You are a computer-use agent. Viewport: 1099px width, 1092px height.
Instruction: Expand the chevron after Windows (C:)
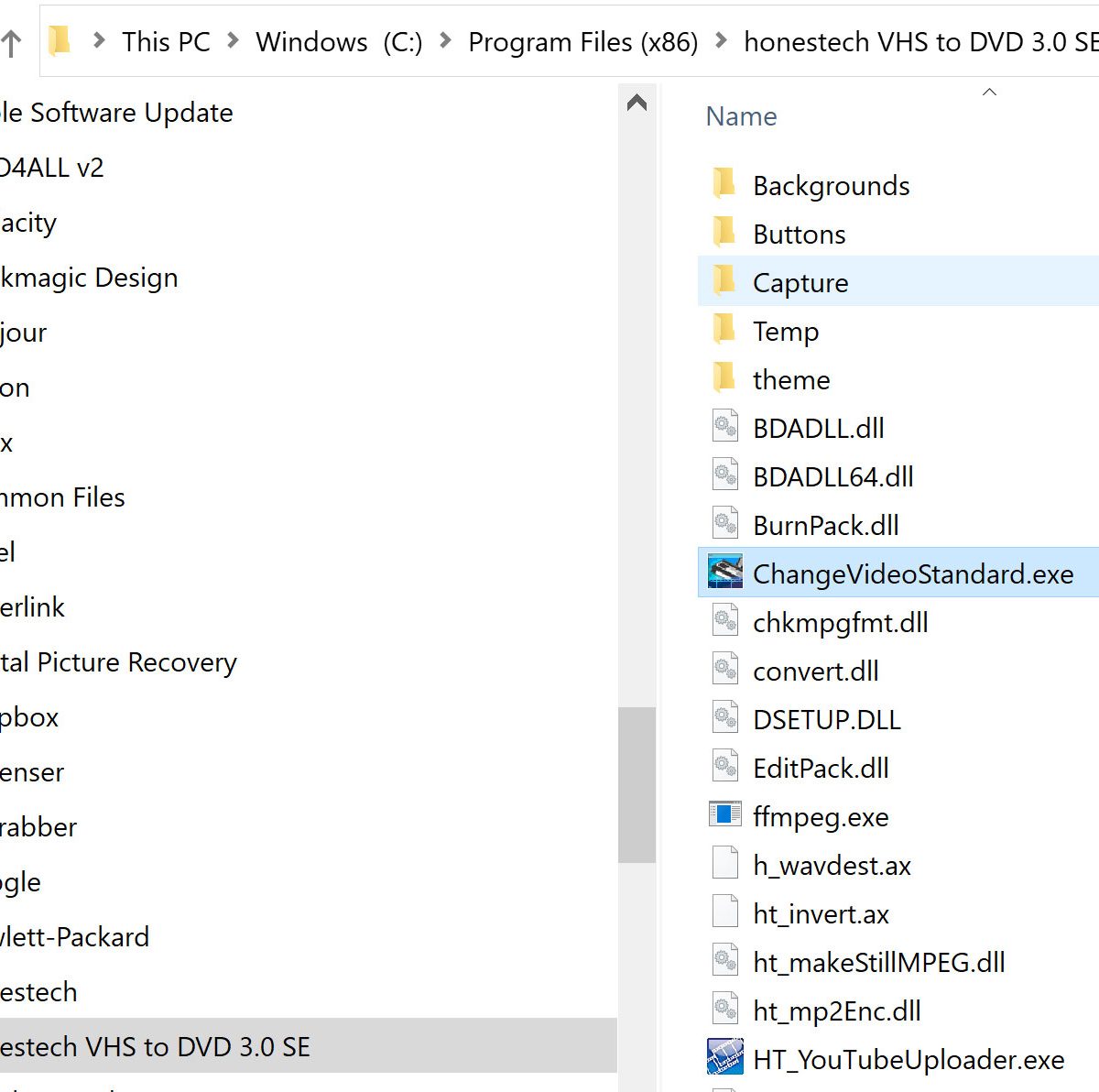pos(445,41)
